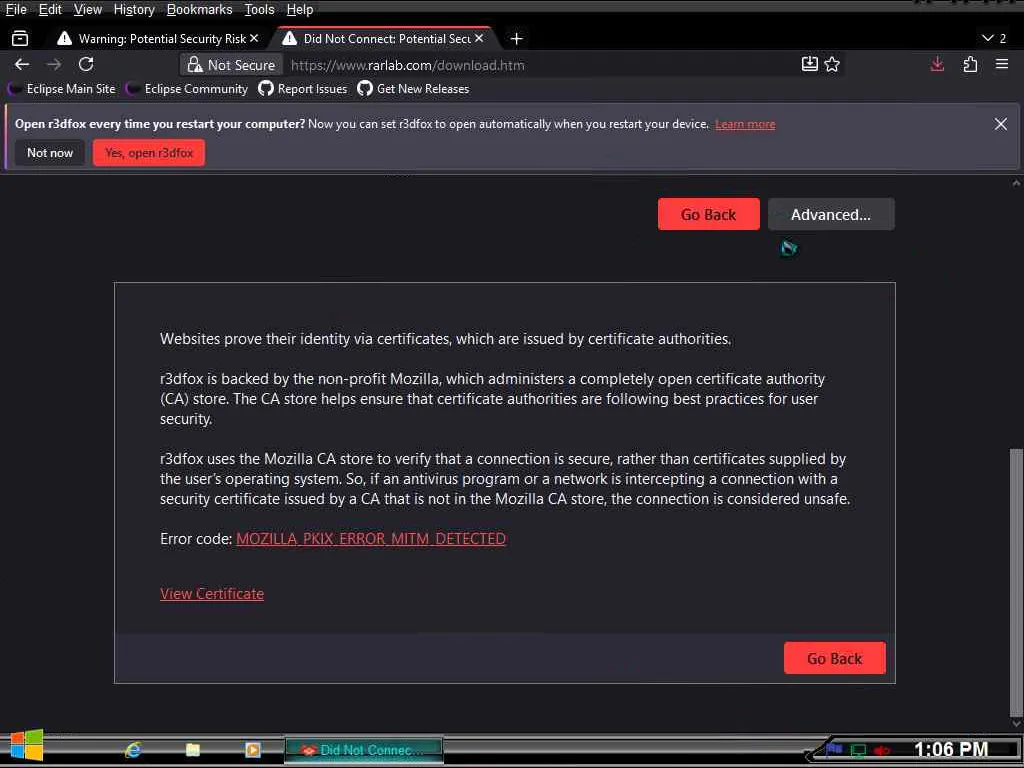This screenshot has width=1024, height=768.
Task: Expand the list all tabs chevron
Action: (x=988, y=39)
